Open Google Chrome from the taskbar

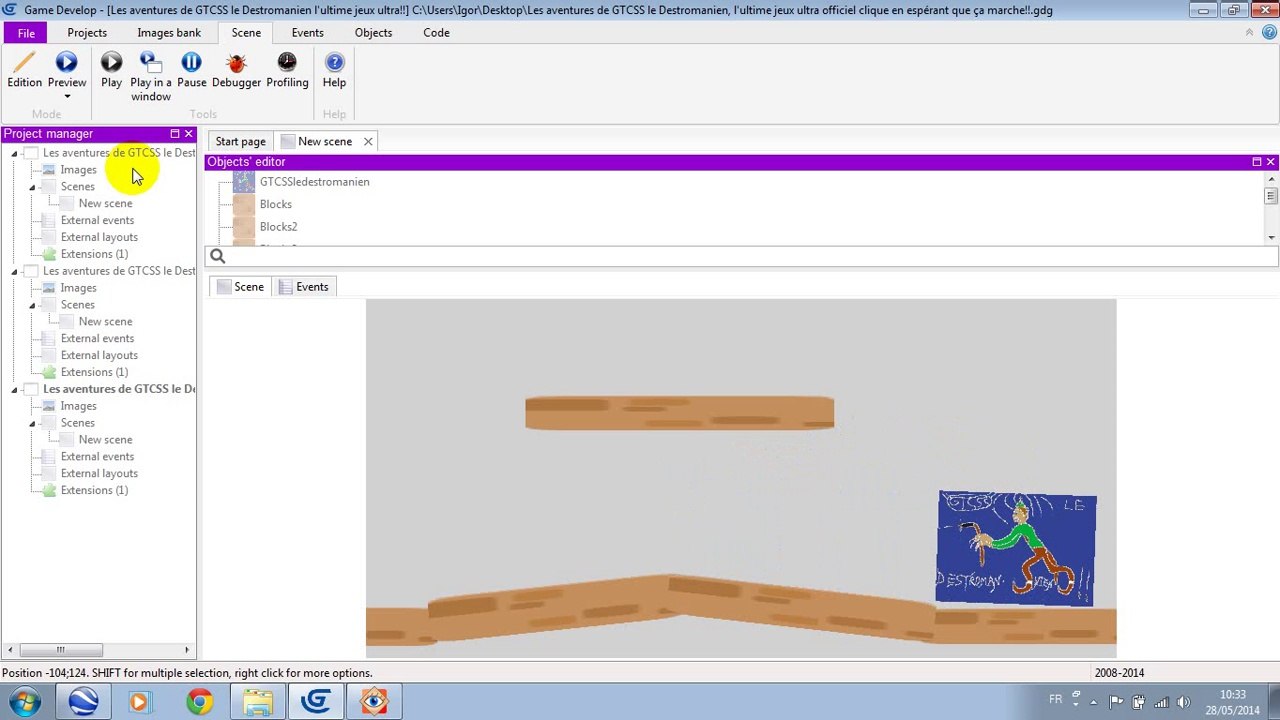(x=200, y=702)
